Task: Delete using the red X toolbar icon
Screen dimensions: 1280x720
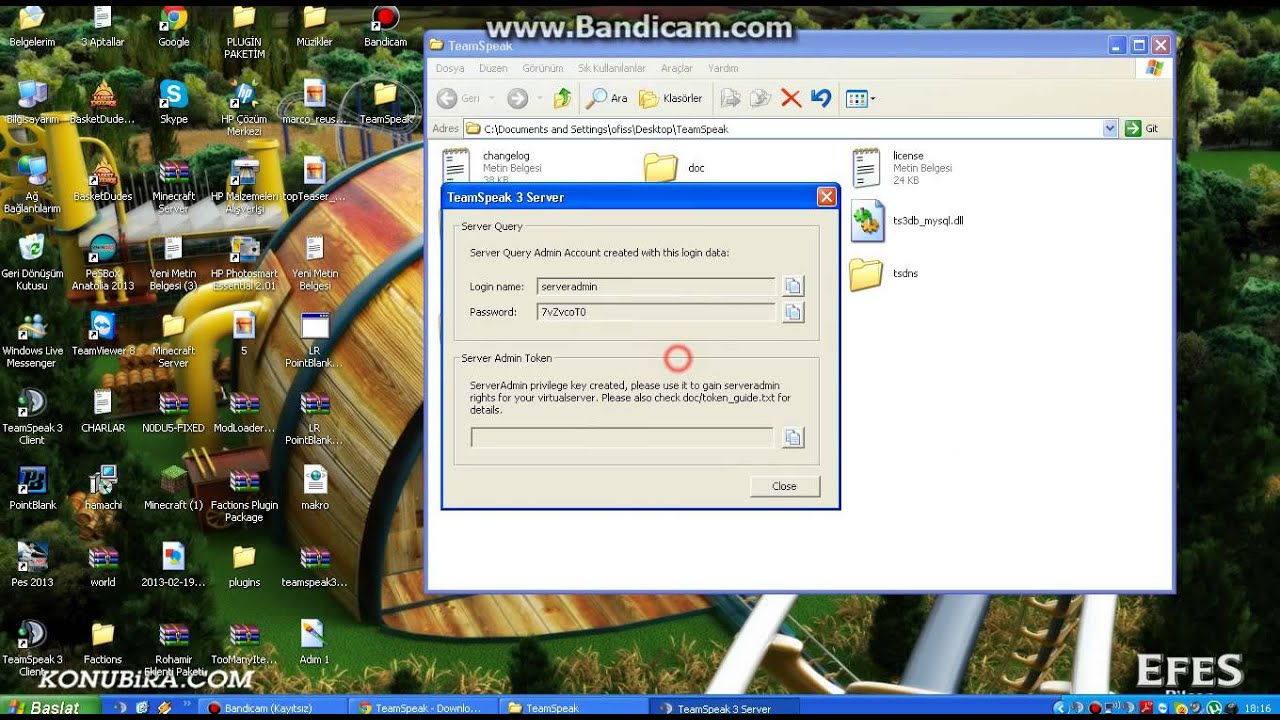Action: [791, 98]
